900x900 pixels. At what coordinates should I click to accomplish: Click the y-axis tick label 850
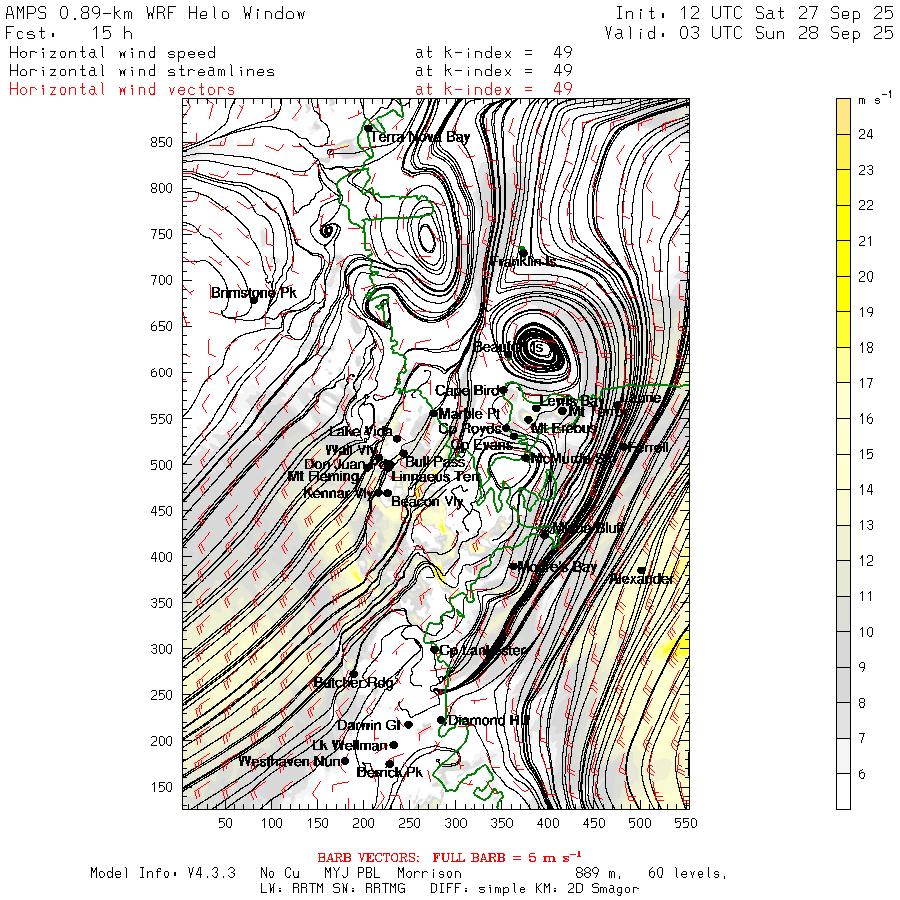[x=161, y=142]
